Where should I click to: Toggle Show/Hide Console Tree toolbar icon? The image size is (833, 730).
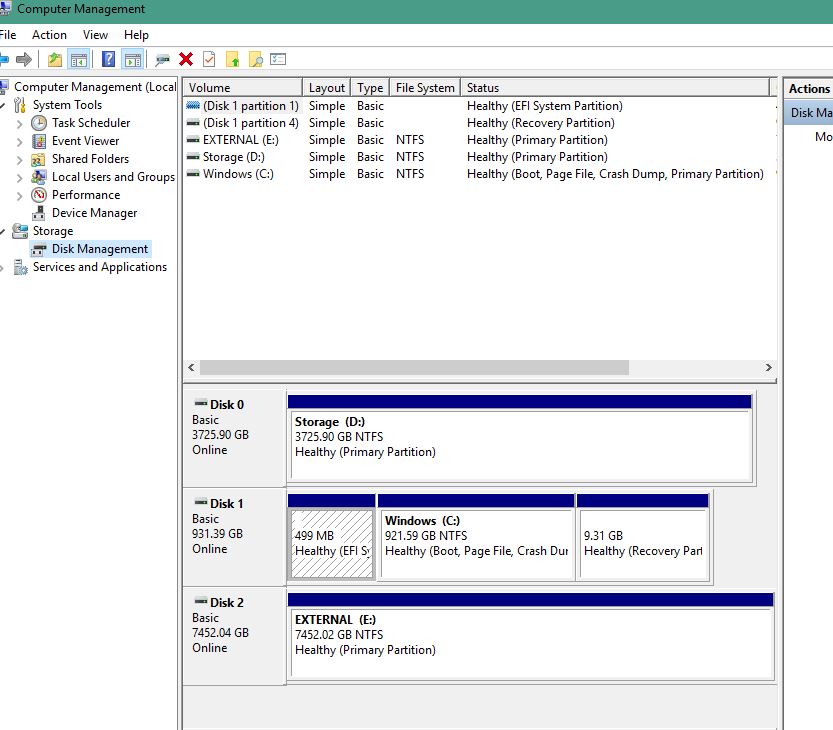[79, 59]
